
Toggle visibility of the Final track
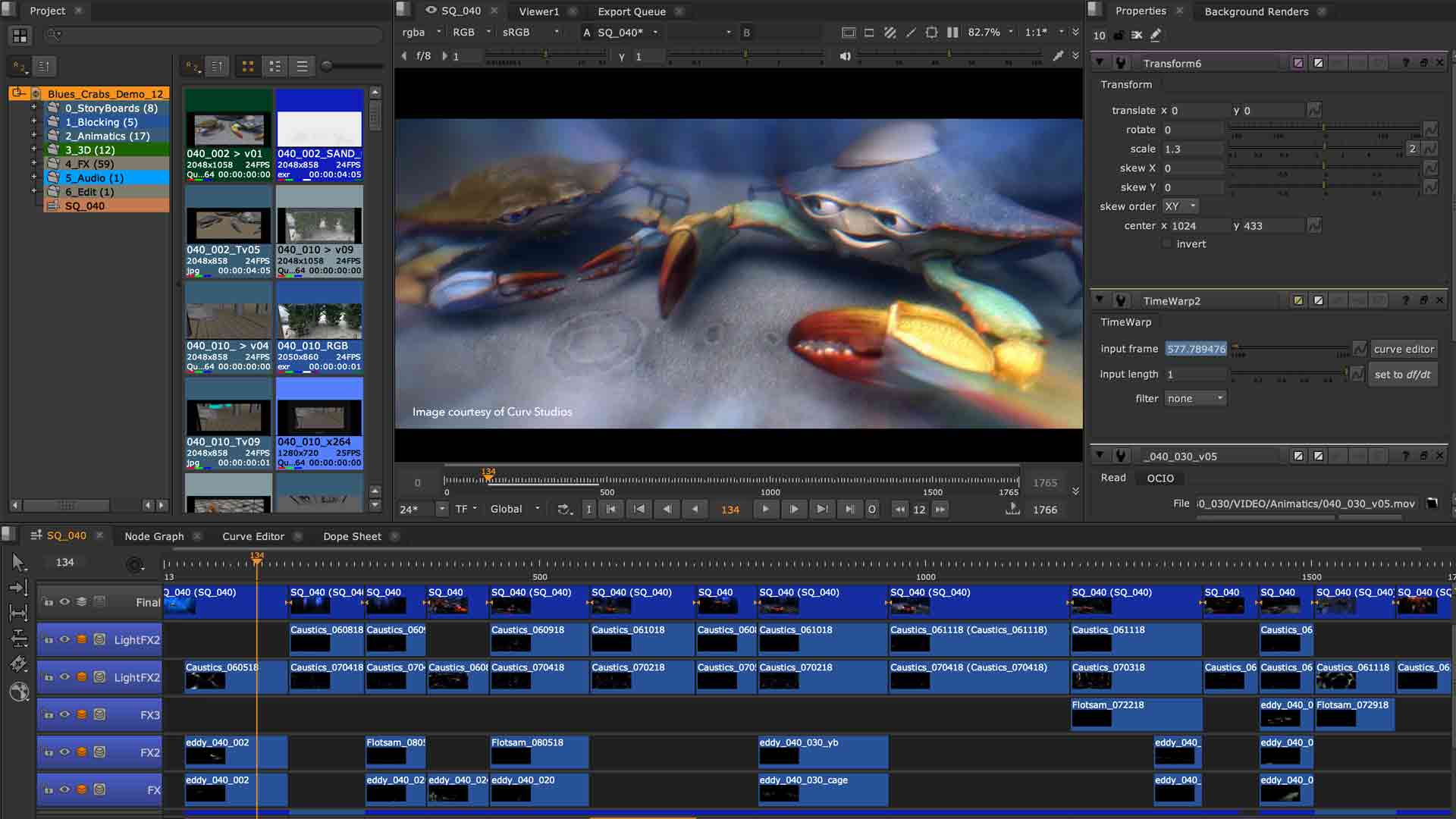65,602
